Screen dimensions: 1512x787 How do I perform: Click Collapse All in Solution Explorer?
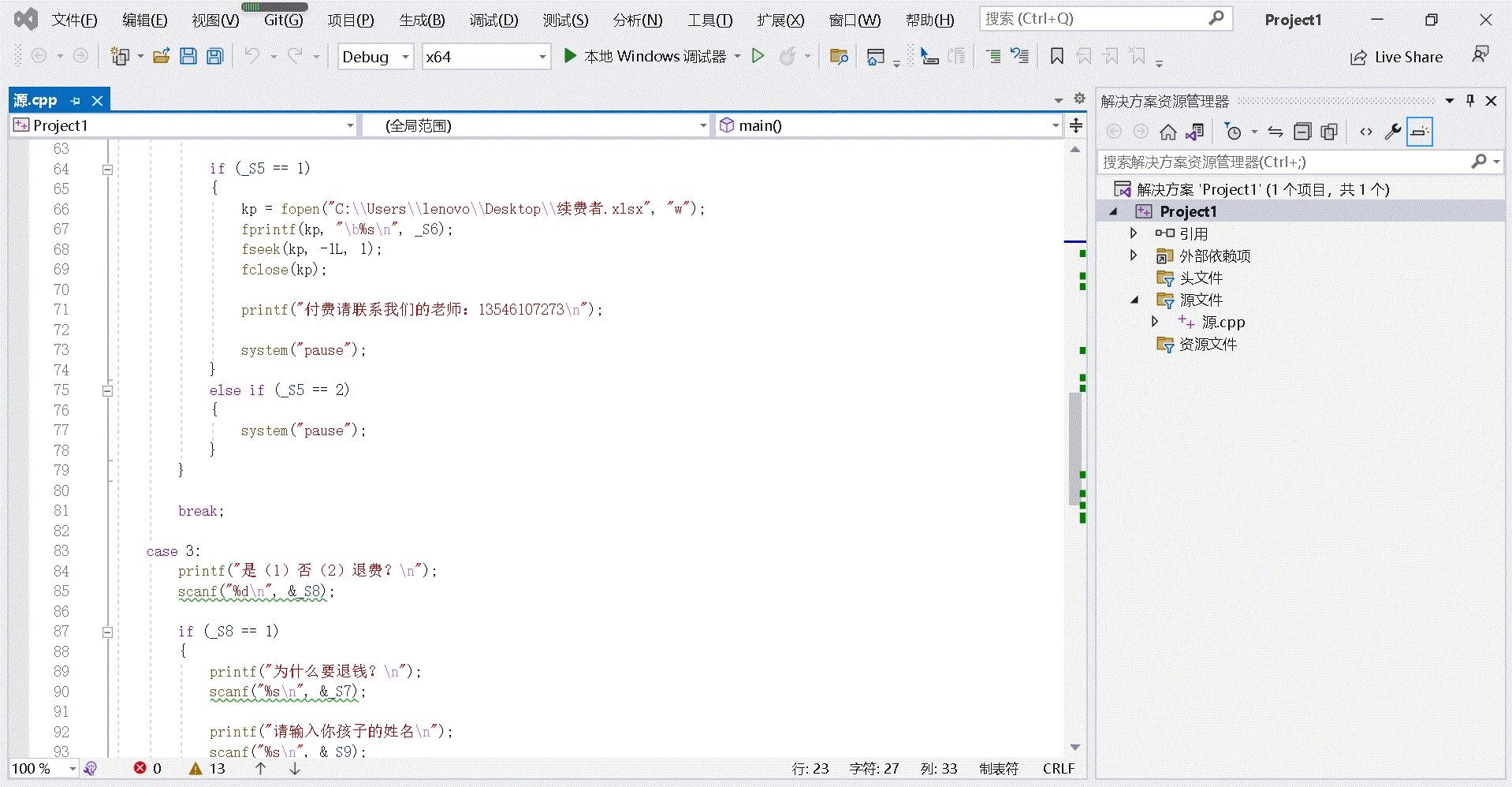pyautogui.click(x=1302, y=132)
